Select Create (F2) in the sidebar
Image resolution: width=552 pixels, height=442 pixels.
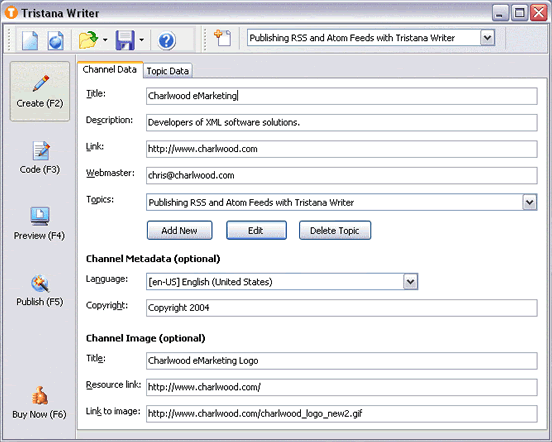(40, 91)
